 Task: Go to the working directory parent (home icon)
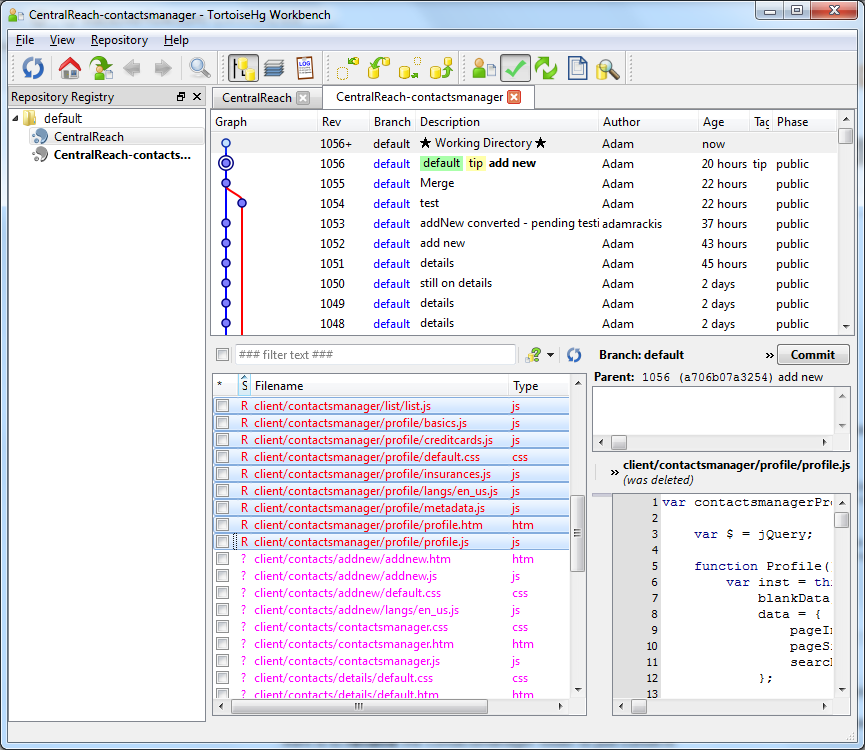[x=69, y=68]
